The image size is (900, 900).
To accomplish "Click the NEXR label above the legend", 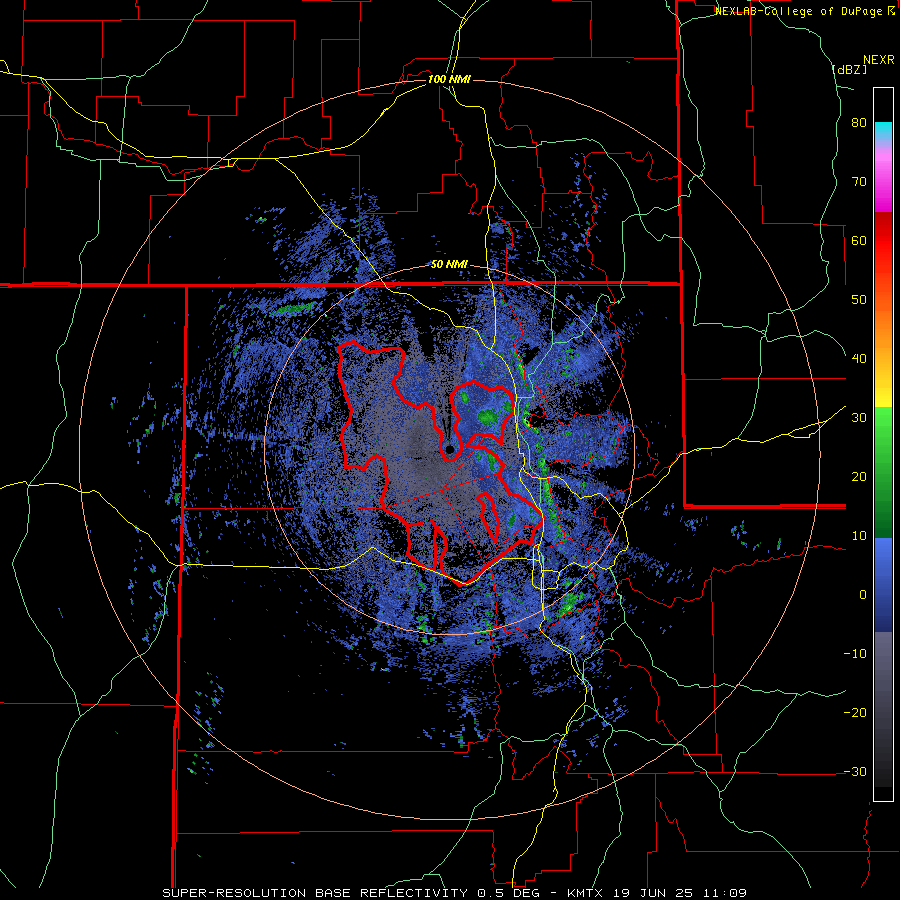I will (x=878, y=60).
